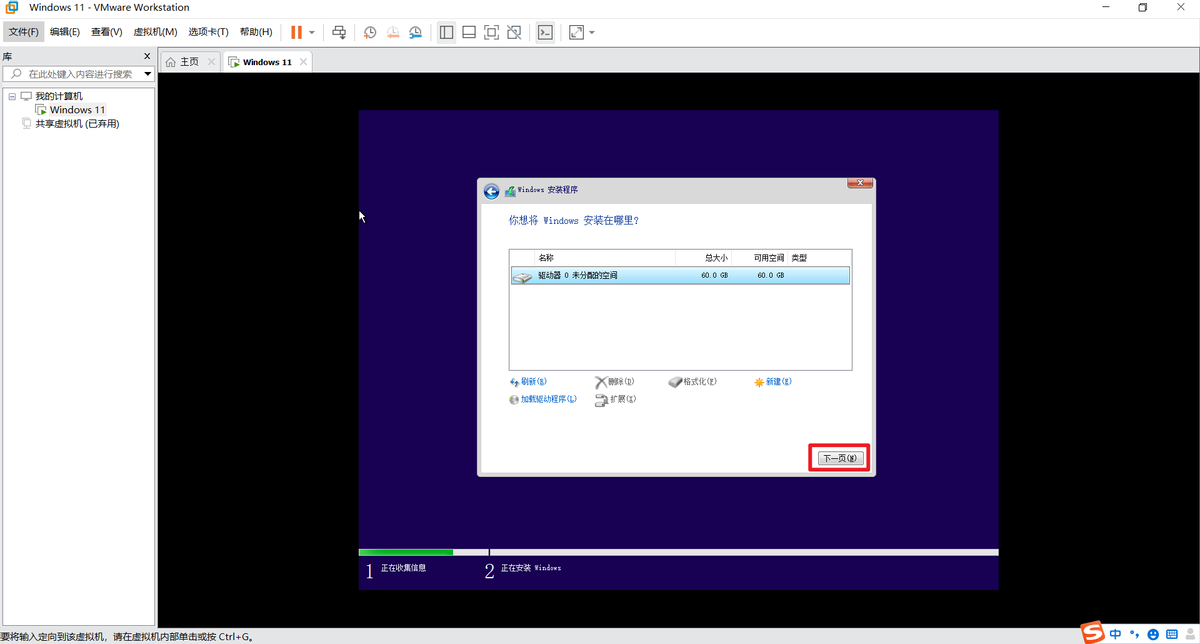Viewport: 1200px width, 644px height.
Task: Toggle the Sogou punctuation mode icon
Action: (x=1134, y=634)
